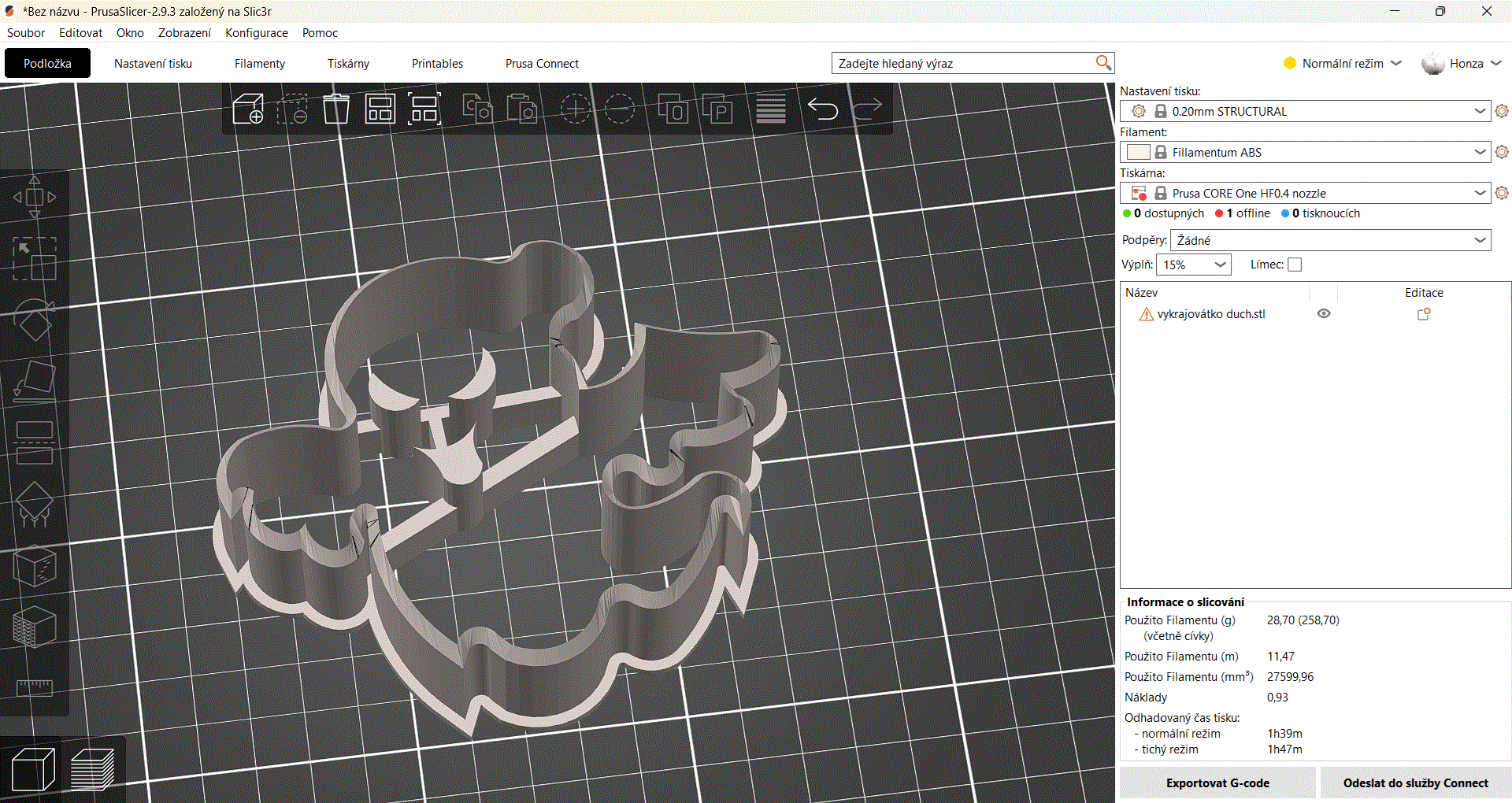Switch to the Filamenty tab
This screenshot has height=803, width=1512.
coord(260,63)
